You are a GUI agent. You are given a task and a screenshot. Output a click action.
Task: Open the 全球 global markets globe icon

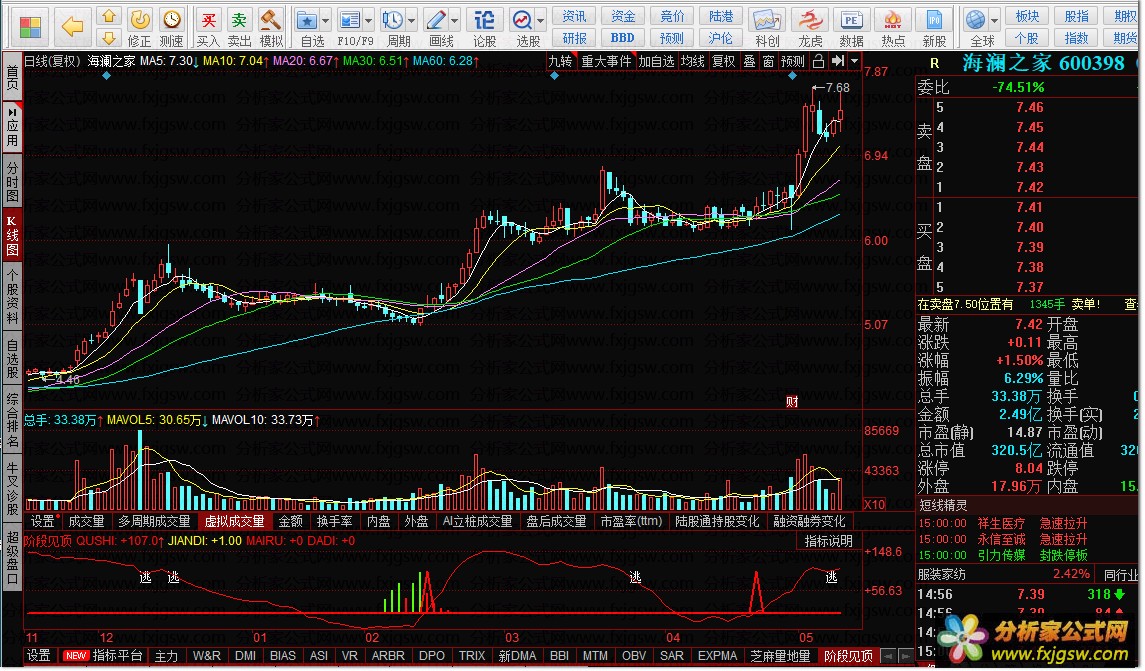click(x=976, y=27)
